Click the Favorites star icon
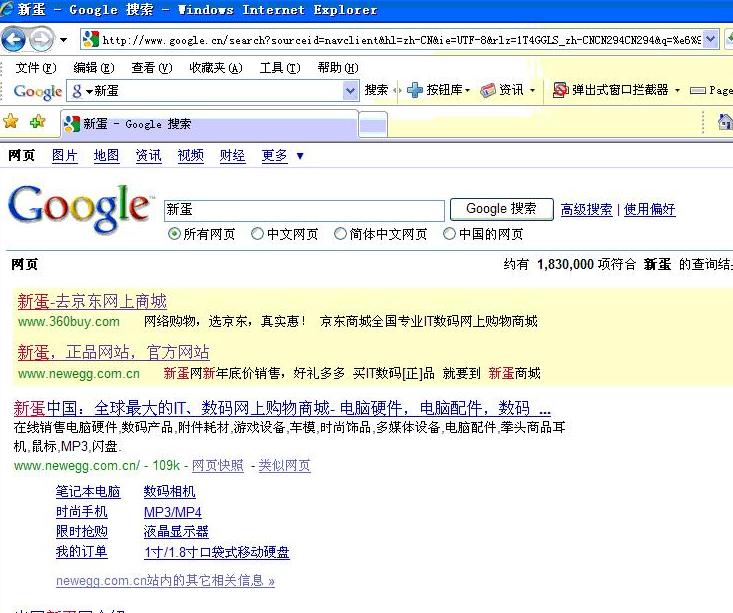The height and width of the screenshot is (613, 733). (11, 122)
